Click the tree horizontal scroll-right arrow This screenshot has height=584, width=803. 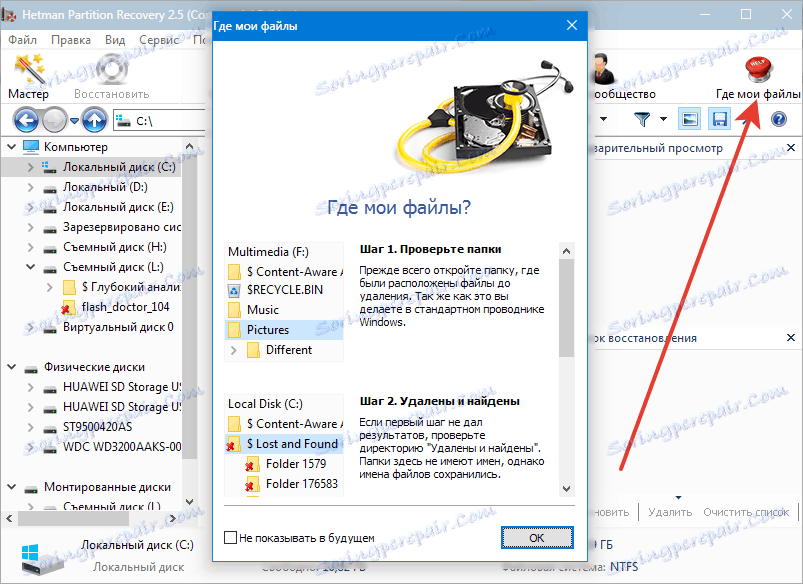173,518
